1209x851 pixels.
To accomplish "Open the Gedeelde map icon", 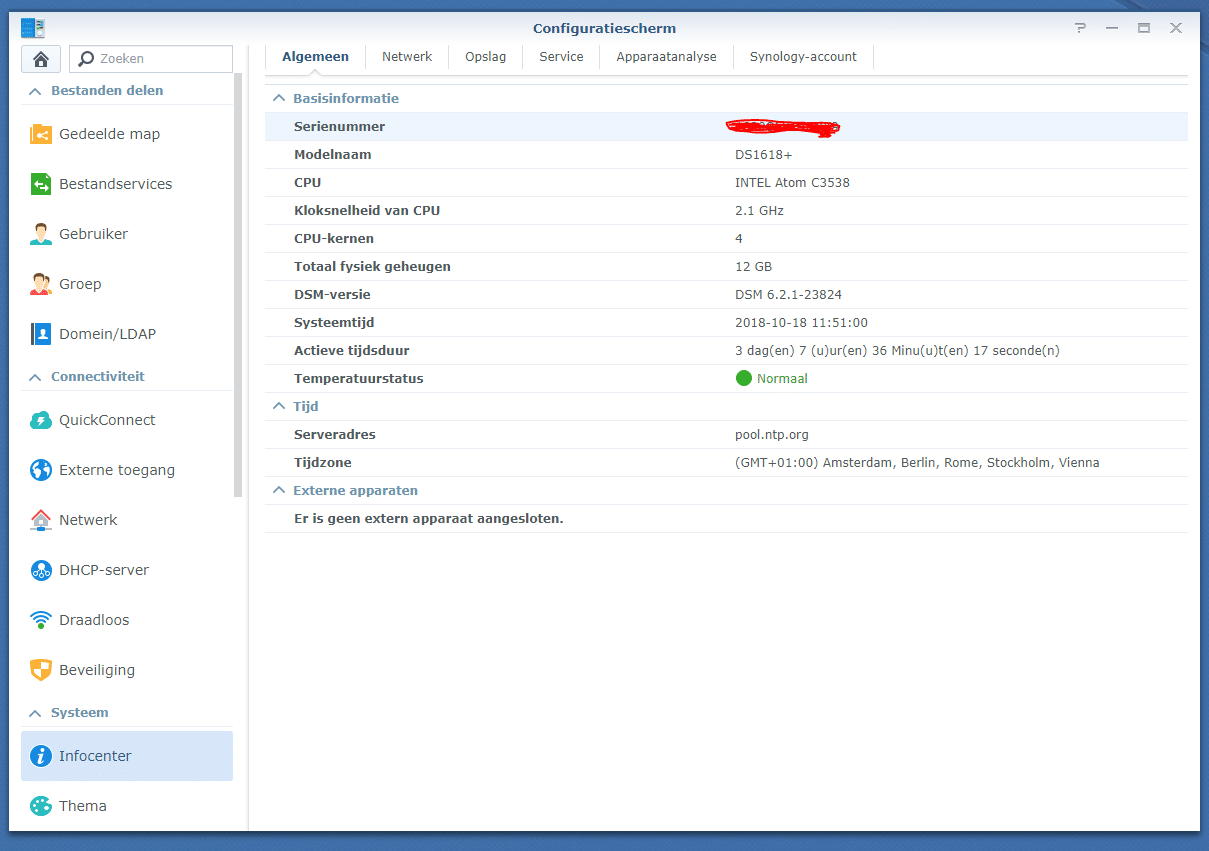I will point(41,134).
